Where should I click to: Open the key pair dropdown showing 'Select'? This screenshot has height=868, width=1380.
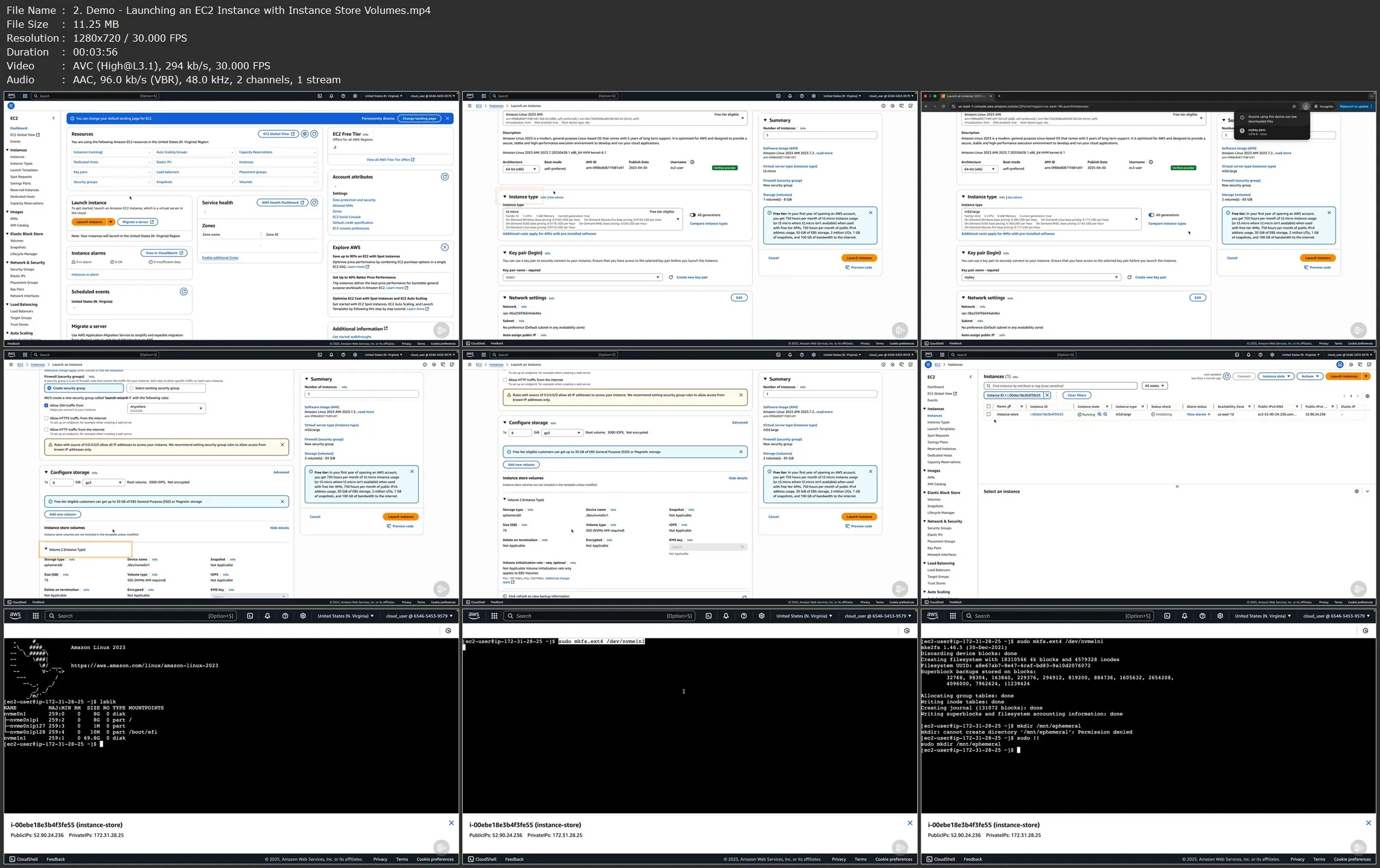[582, 277]
